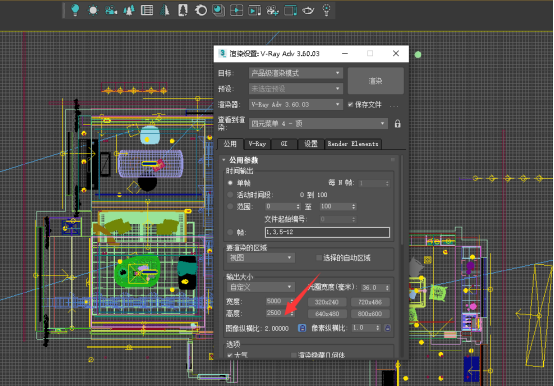Click the striped cone tree toolbar icon

pos(165,10)
